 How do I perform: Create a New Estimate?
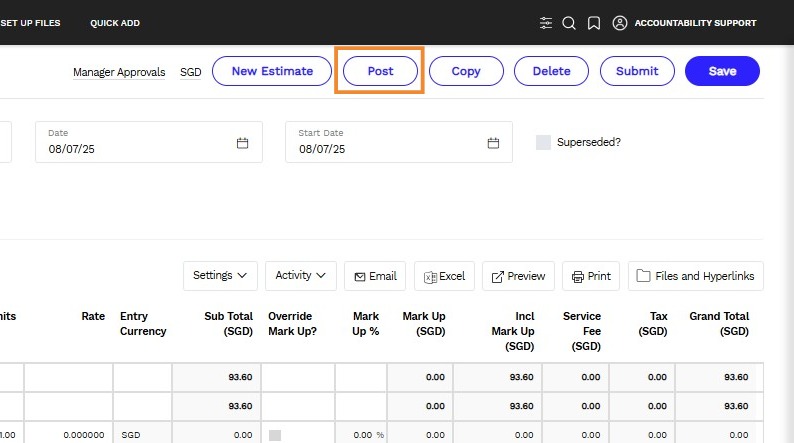coord(272,71)
